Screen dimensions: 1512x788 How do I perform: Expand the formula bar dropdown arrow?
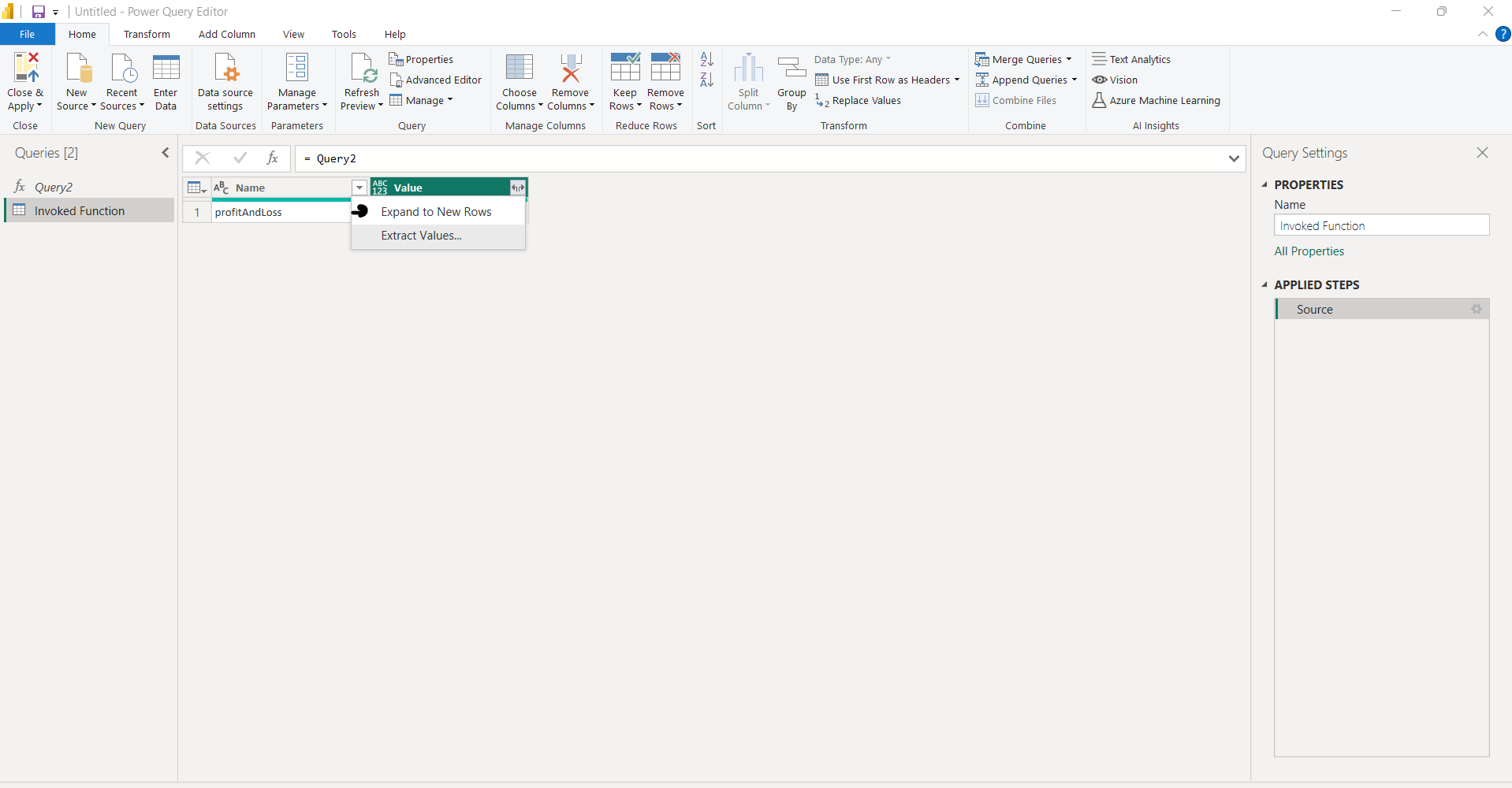click(x=1234, y=158)
